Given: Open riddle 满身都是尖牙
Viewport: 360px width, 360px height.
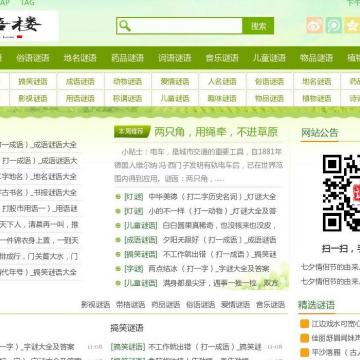Looking at the screenshot, I should point(220,283).
